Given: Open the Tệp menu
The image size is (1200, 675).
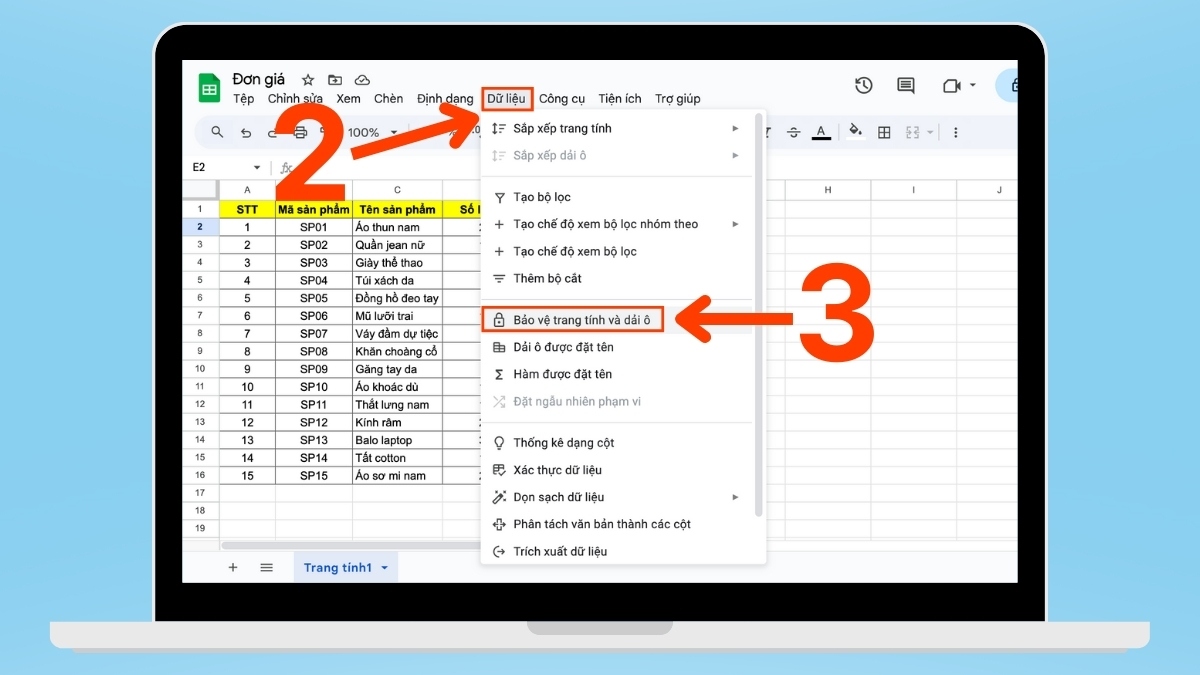Looking at the screenshot, I should tap(243, 99).
